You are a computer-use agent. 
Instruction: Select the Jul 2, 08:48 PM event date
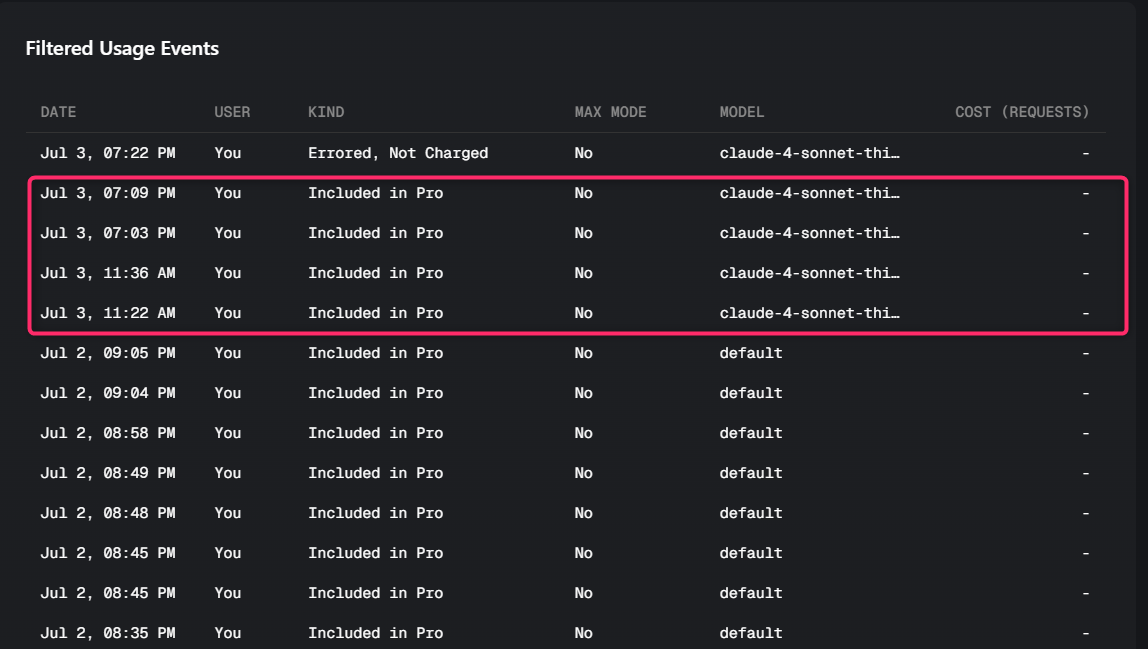[108, 513]
